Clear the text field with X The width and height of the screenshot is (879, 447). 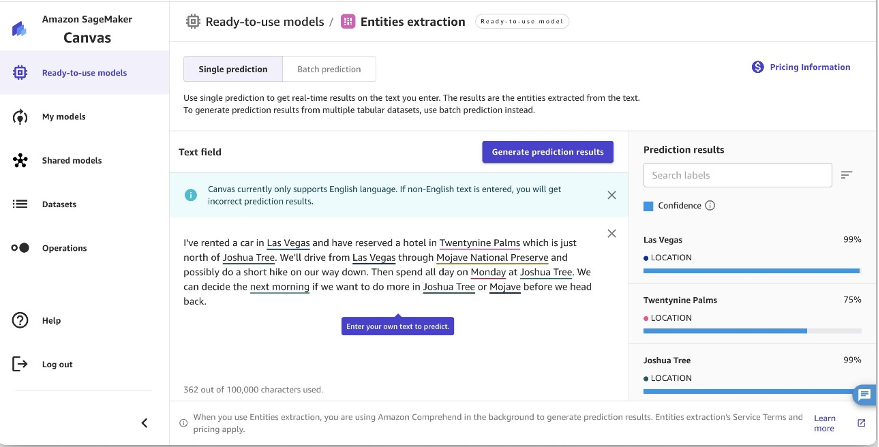(612, 233)
